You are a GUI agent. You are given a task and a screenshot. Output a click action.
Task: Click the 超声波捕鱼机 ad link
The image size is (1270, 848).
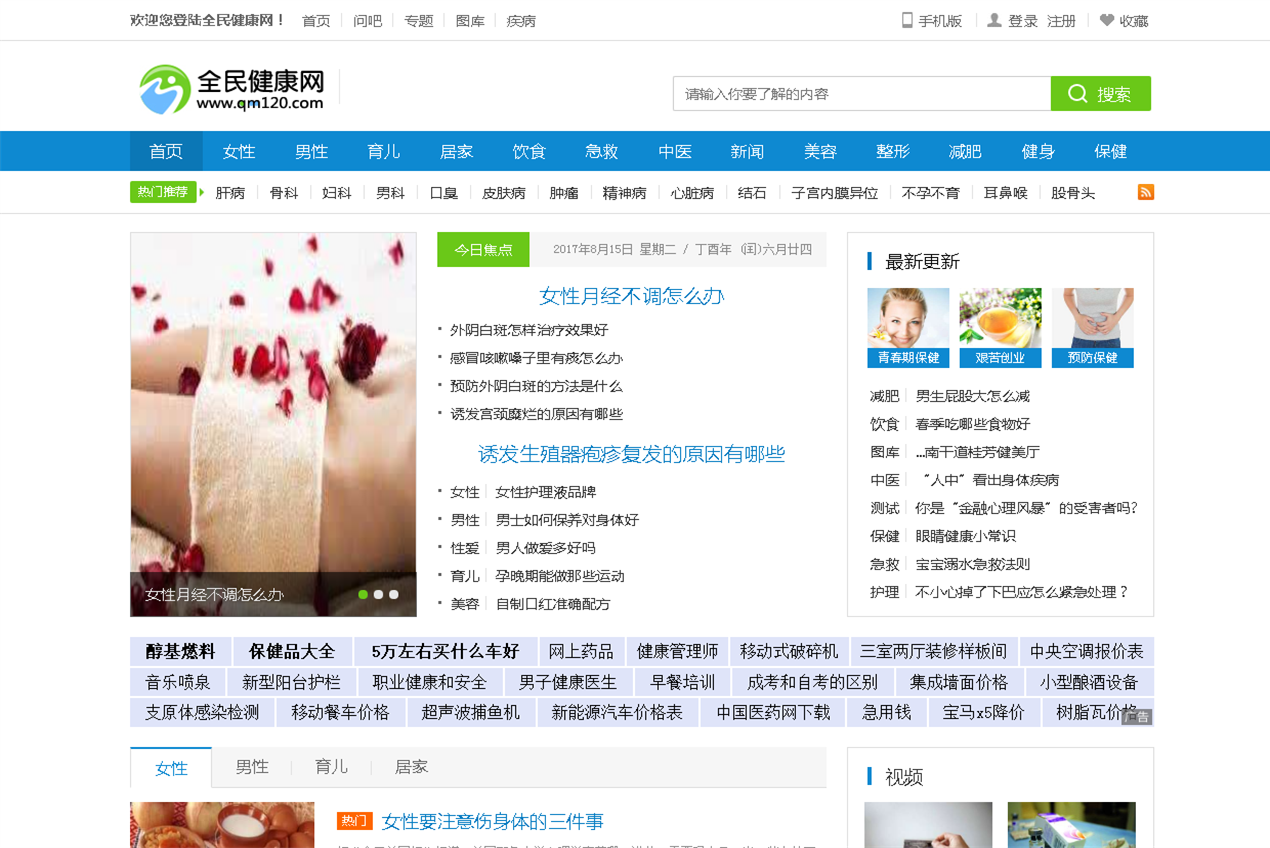pos(471,713)
